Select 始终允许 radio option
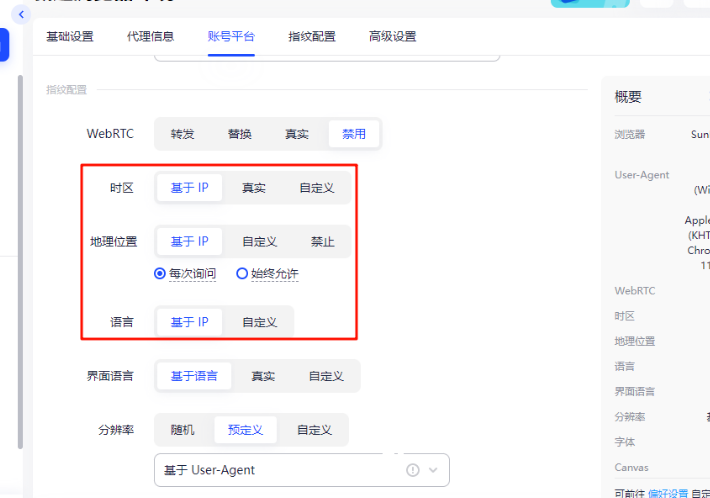This screenshot has height=498, width=710. tap(242, 273)
